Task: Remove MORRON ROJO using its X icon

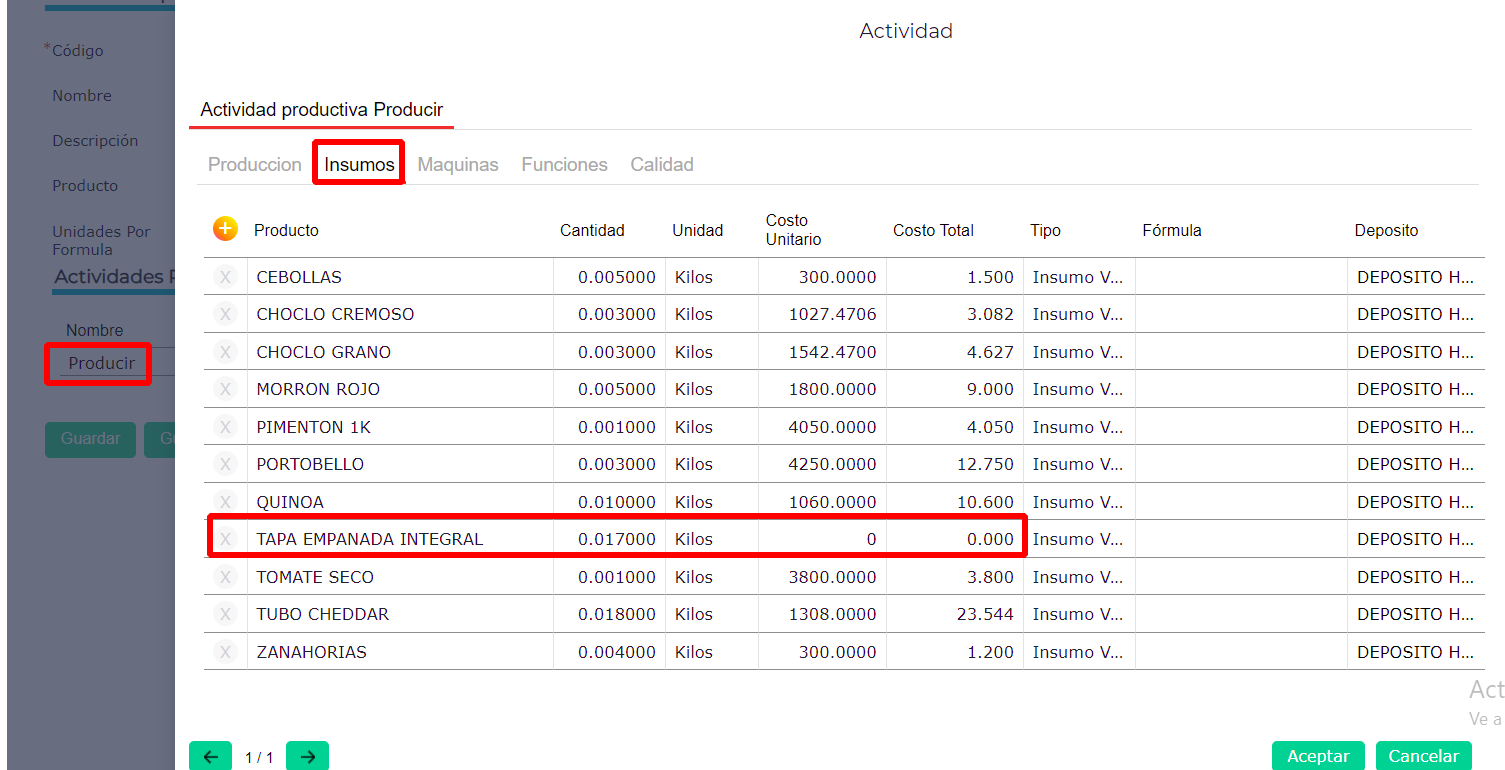Action: point(225,389)
